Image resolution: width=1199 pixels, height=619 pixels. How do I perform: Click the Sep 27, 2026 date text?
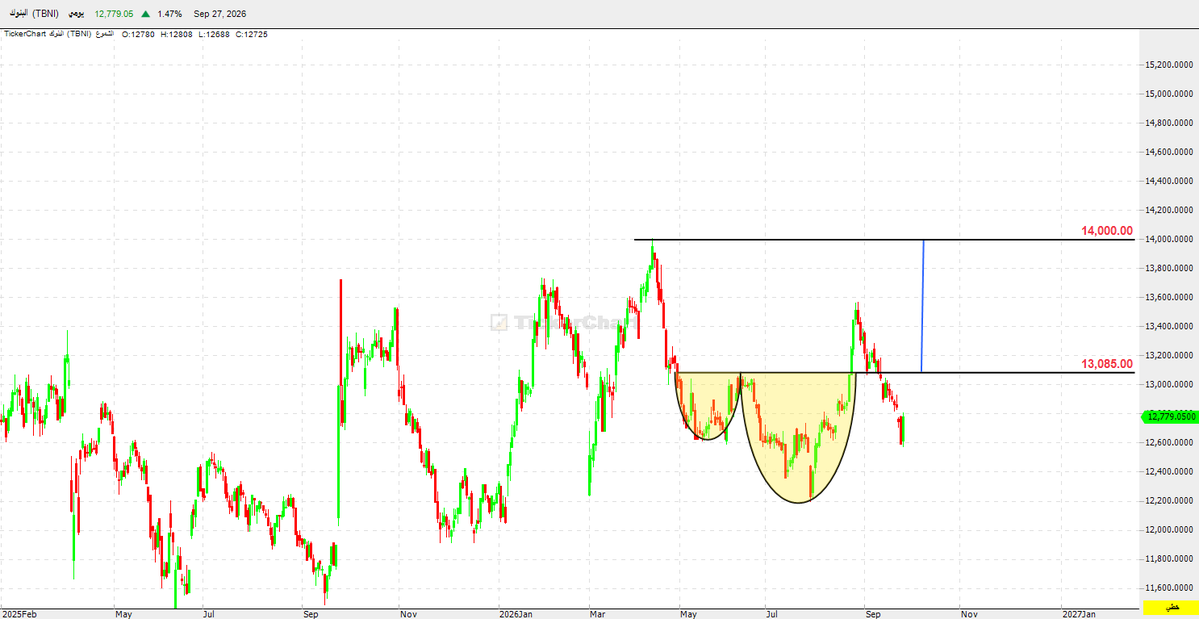pyautogui.click(x=219, y=14)
